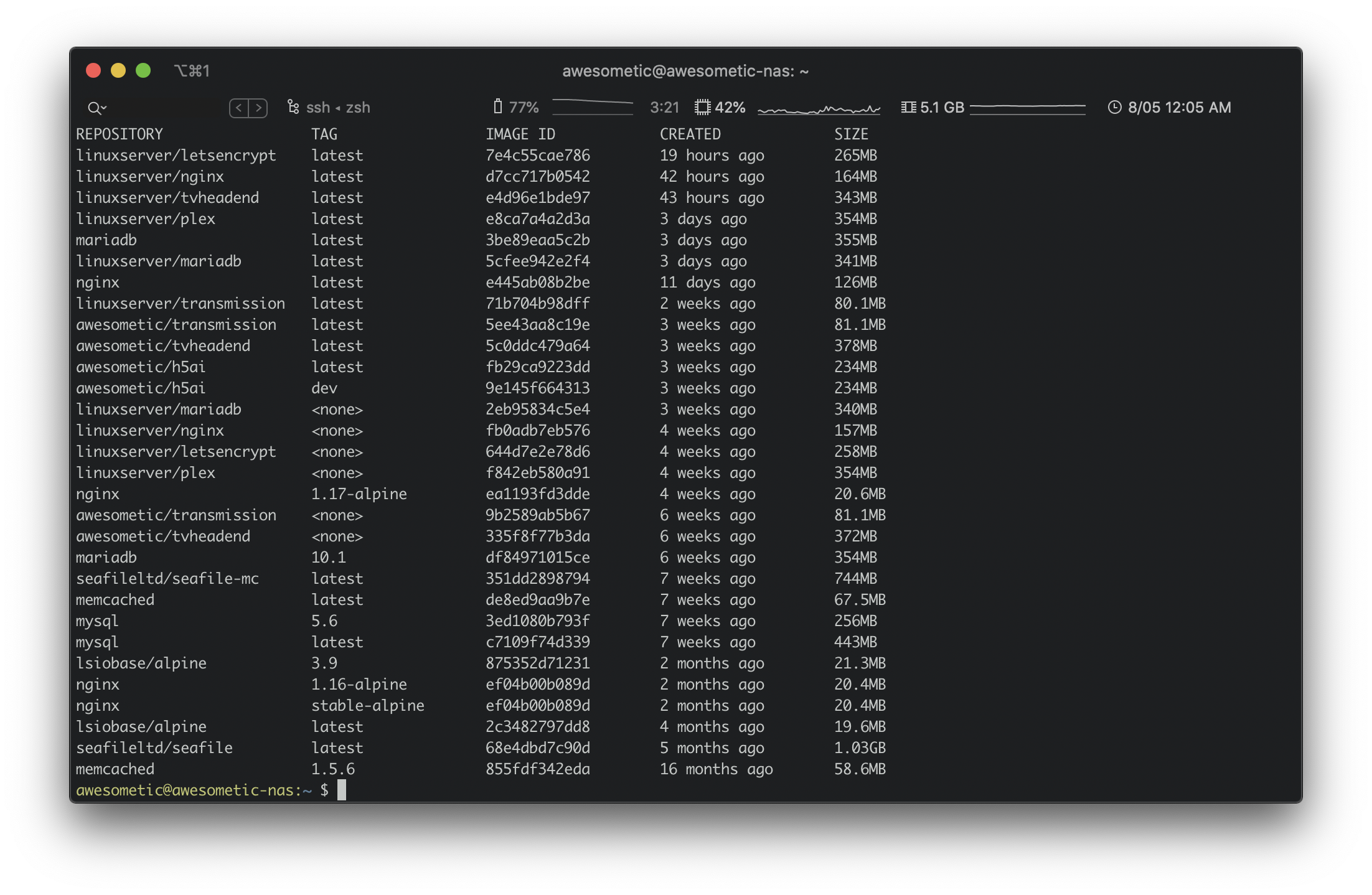Click the previous search result arrow
This screenshot has height=895, width=1372.
coord(239,108)
